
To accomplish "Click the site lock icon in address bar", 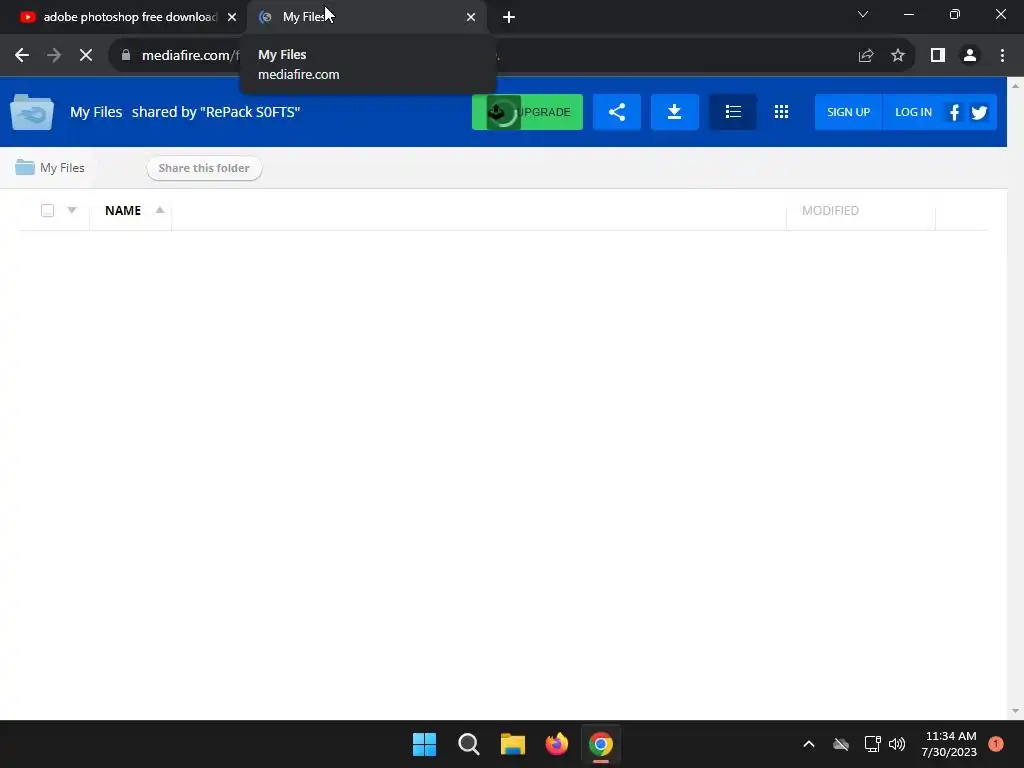I will pyautogui.click(x=126, y=56).
